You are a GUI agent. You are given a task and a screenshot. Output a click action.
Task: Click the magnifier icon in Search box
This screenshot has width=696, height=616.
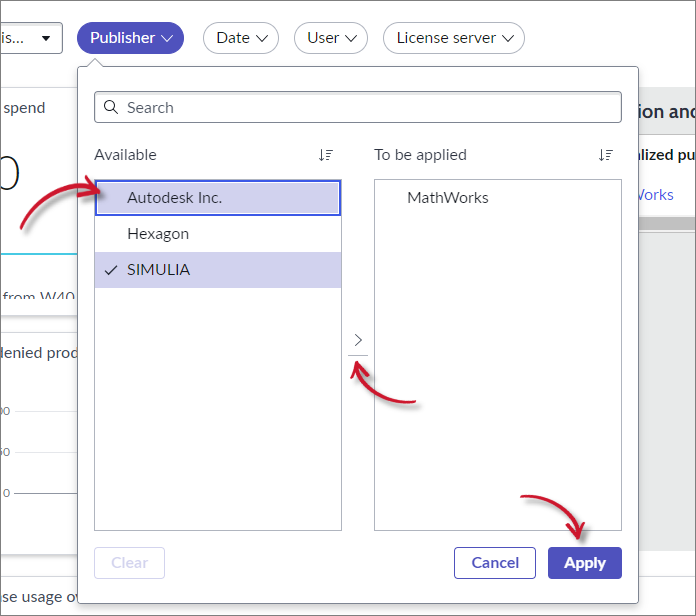[111, 107]
